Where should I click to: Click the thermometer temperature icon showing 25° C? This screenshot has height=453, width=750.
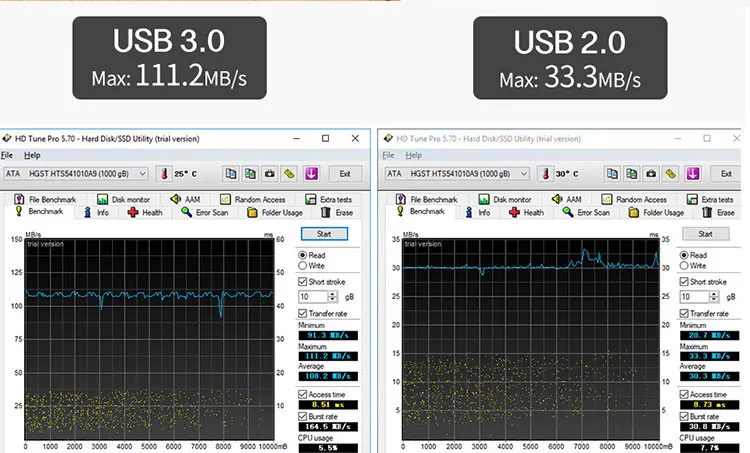coord(164,174)
